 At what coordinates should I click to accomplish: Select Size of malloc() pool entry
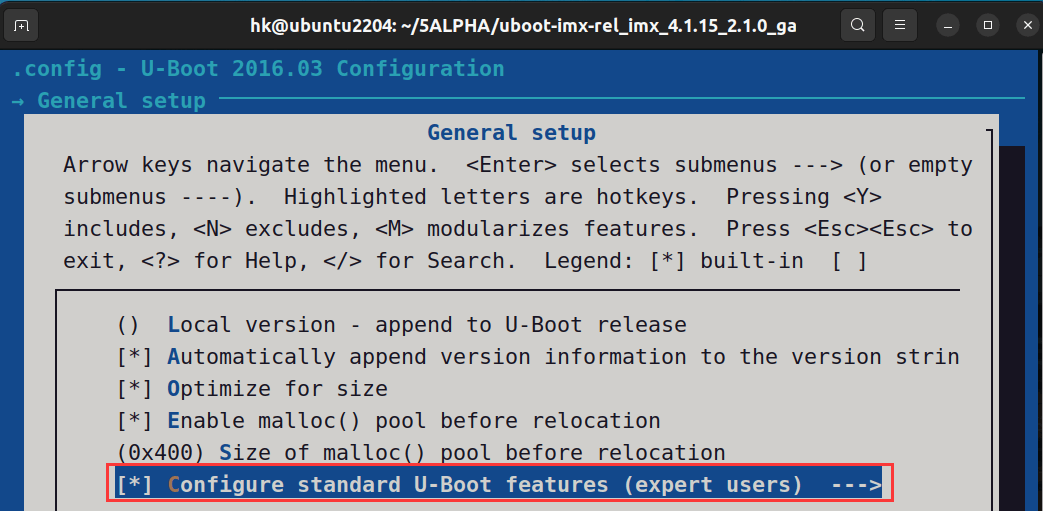tap(472, 453)
